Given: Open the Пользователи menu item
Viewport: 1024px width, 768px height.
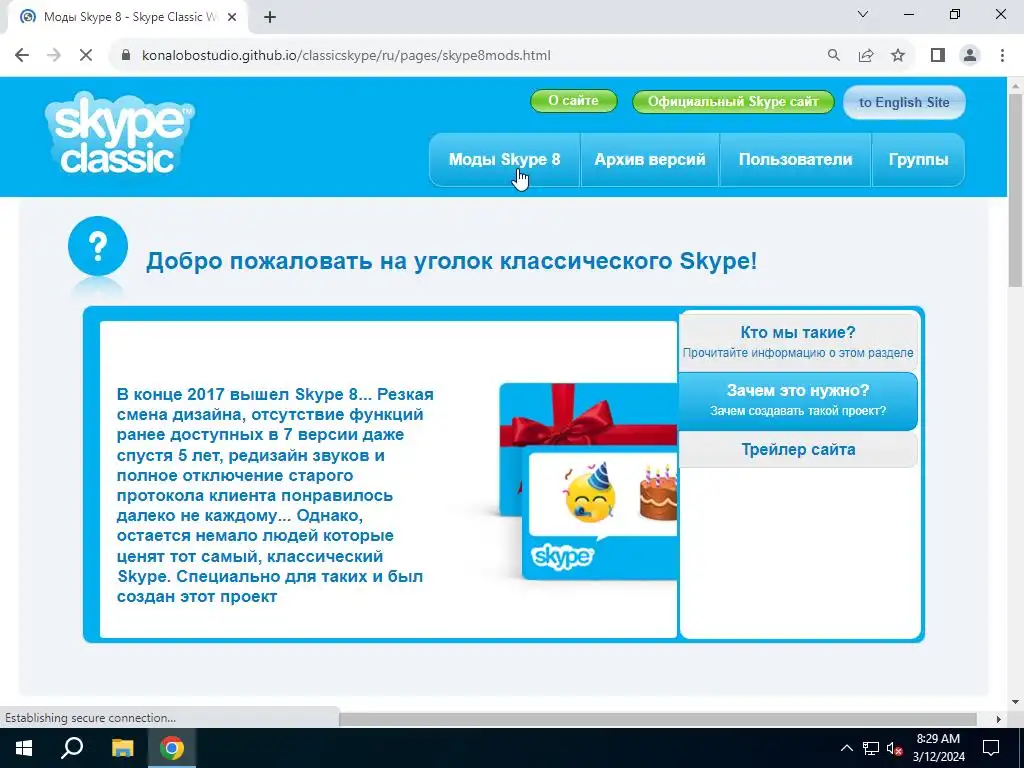Looking at the screenshot, I should point(795,160).
